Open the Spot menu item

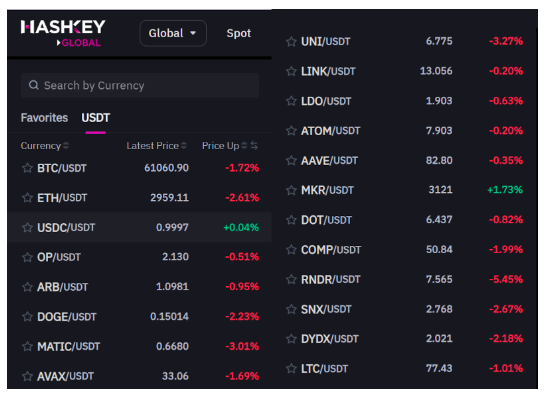coord(239,33)
